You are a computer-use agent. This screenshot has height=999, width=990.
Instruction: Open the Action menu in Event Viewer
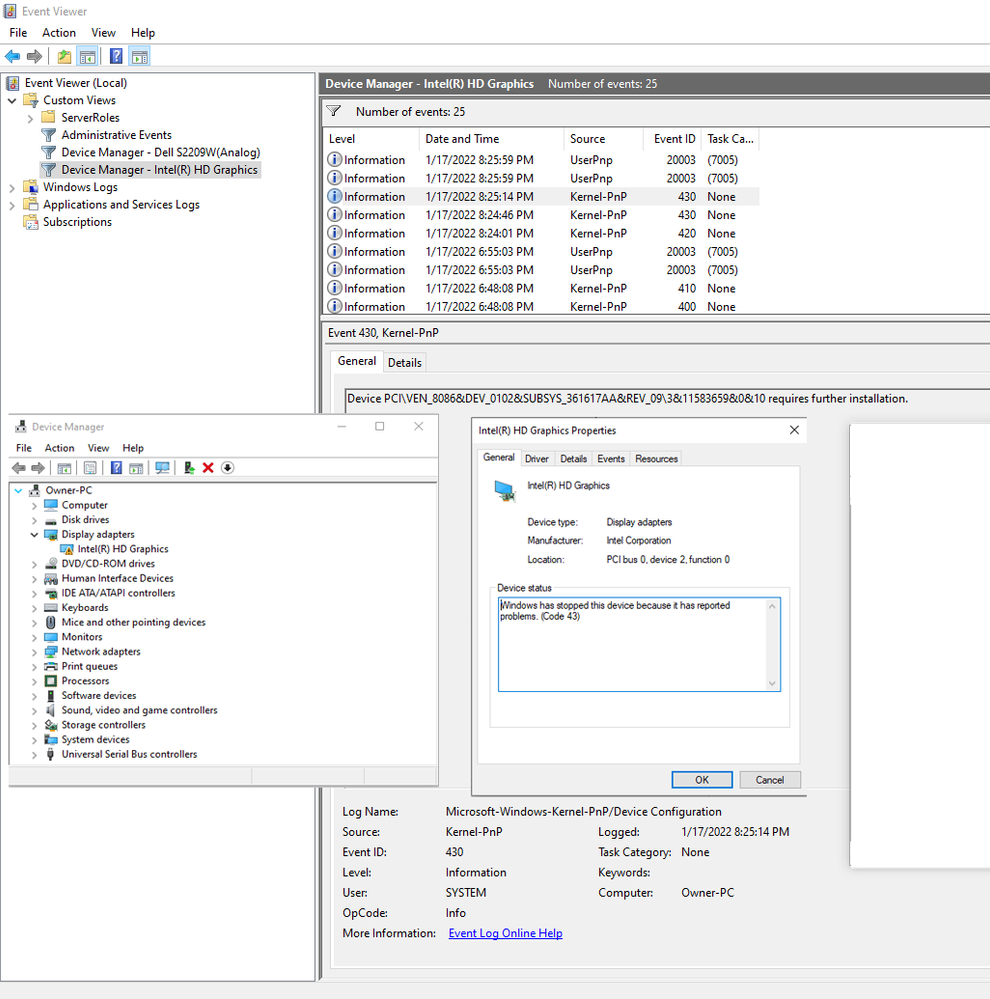pyautogui.click(x=59, y=32)
